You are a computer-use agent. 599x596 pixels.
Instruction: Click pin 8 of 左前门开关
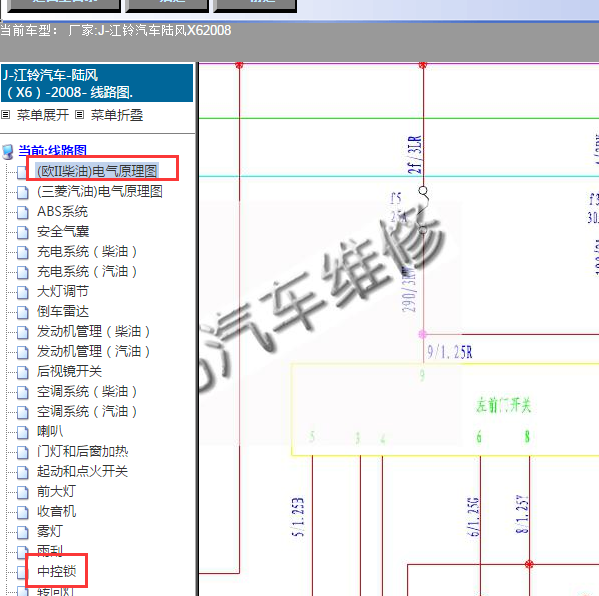(527, 436)
